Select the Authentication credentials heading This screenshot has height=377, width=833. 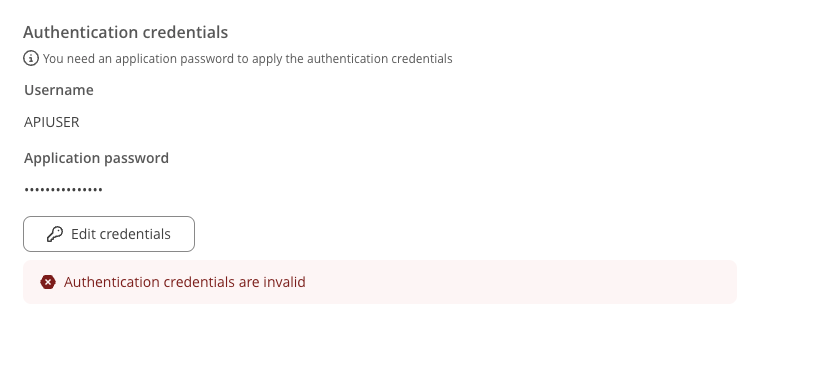[125, 32]
